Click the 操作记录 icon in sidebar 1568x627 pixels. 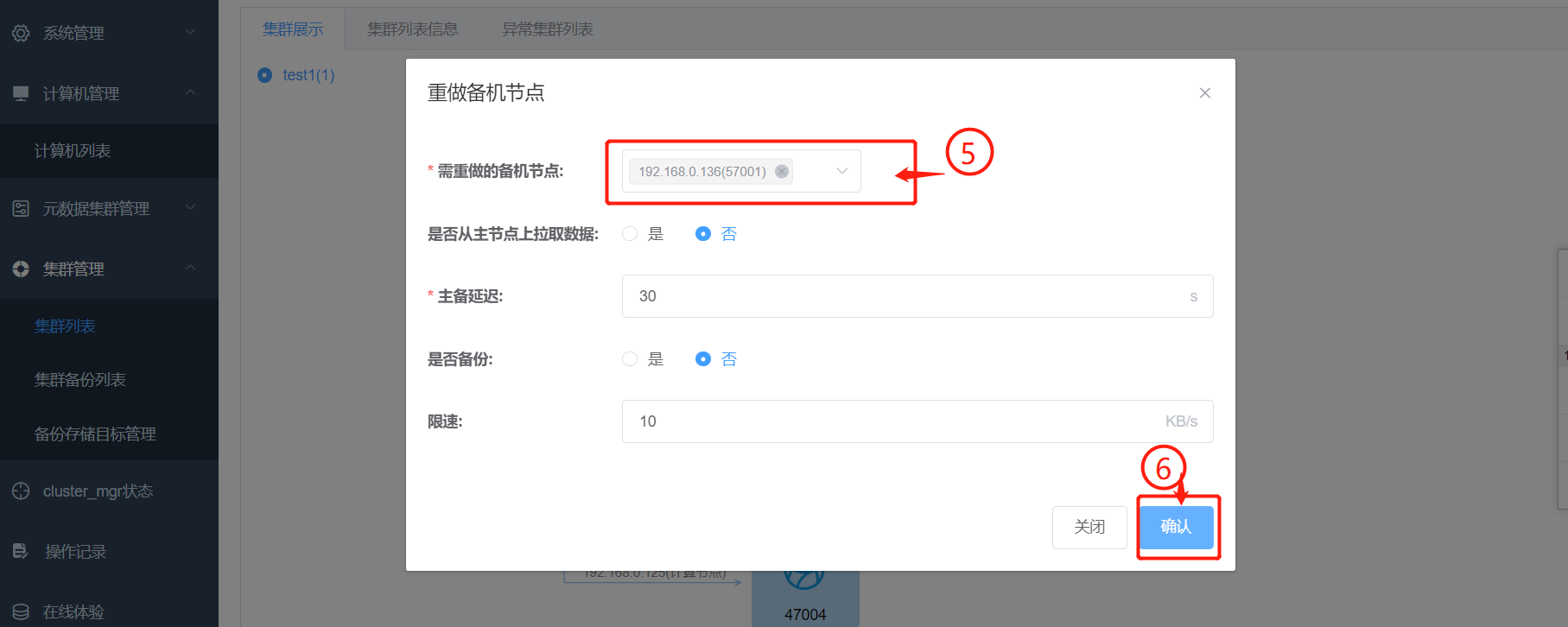tap(21, 551)
